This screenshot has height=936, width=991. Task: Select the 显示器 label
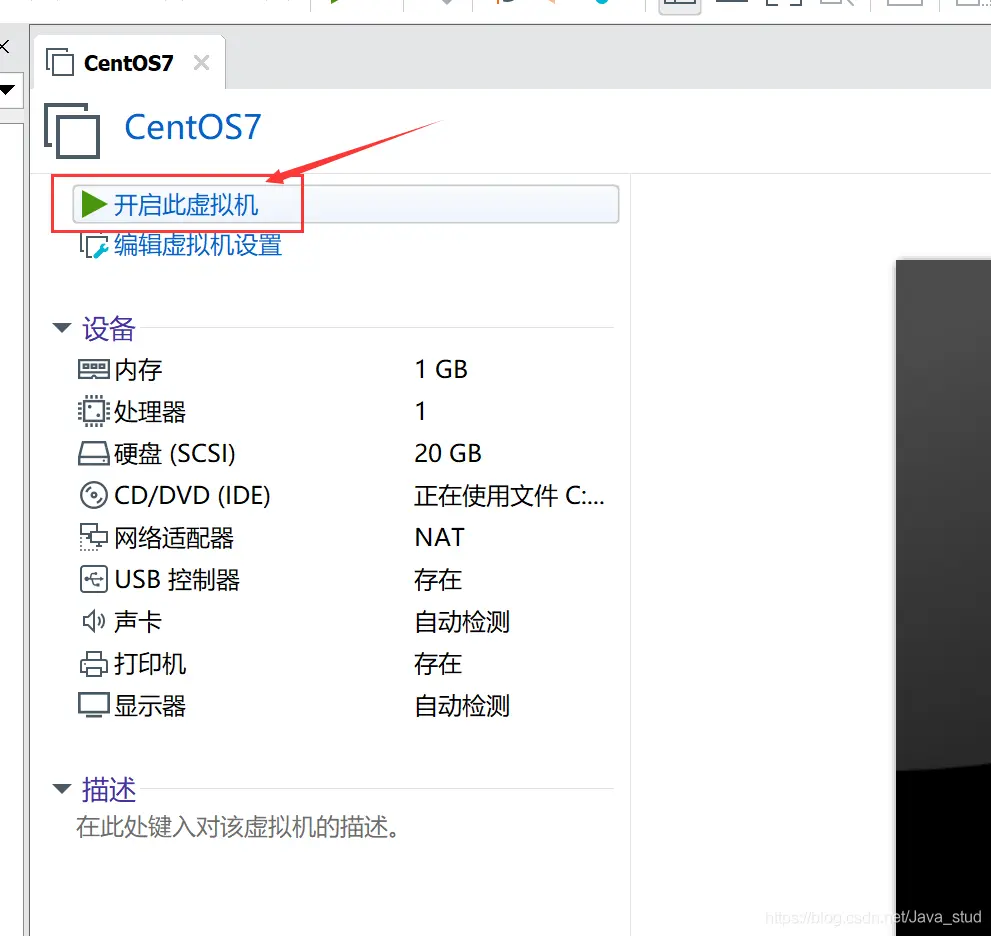pyautogui.click(x=150, y=706)
